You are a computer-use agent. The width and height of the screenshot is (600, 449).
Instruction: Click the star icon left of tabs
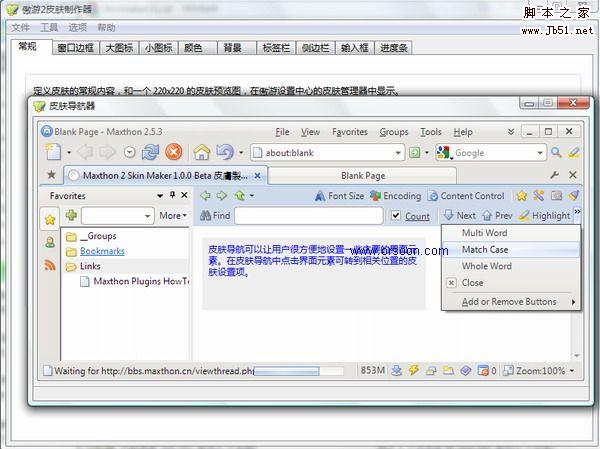pos(51,175)
